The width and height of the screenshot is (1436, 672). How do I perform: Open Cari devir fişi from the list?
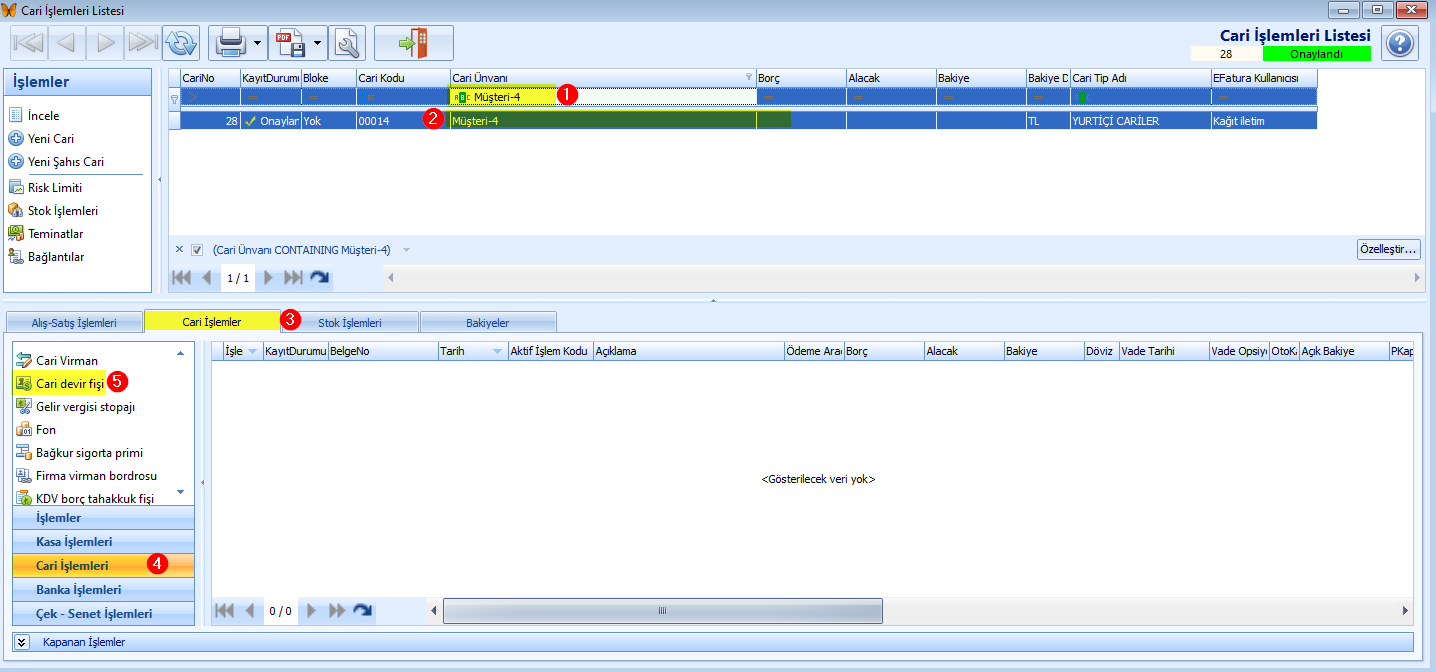point(69,383)
